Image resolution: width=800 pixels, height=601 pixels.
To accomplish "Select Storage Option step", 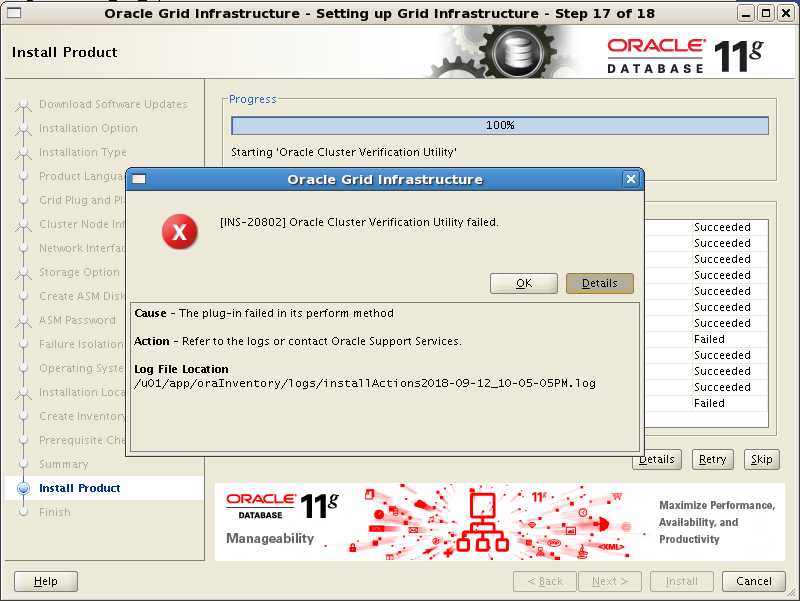I will click(x=79, y=272).
